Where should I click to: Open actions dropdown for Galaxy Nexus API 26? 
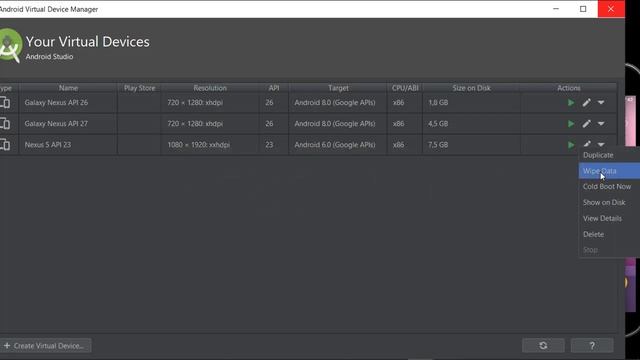601,103
